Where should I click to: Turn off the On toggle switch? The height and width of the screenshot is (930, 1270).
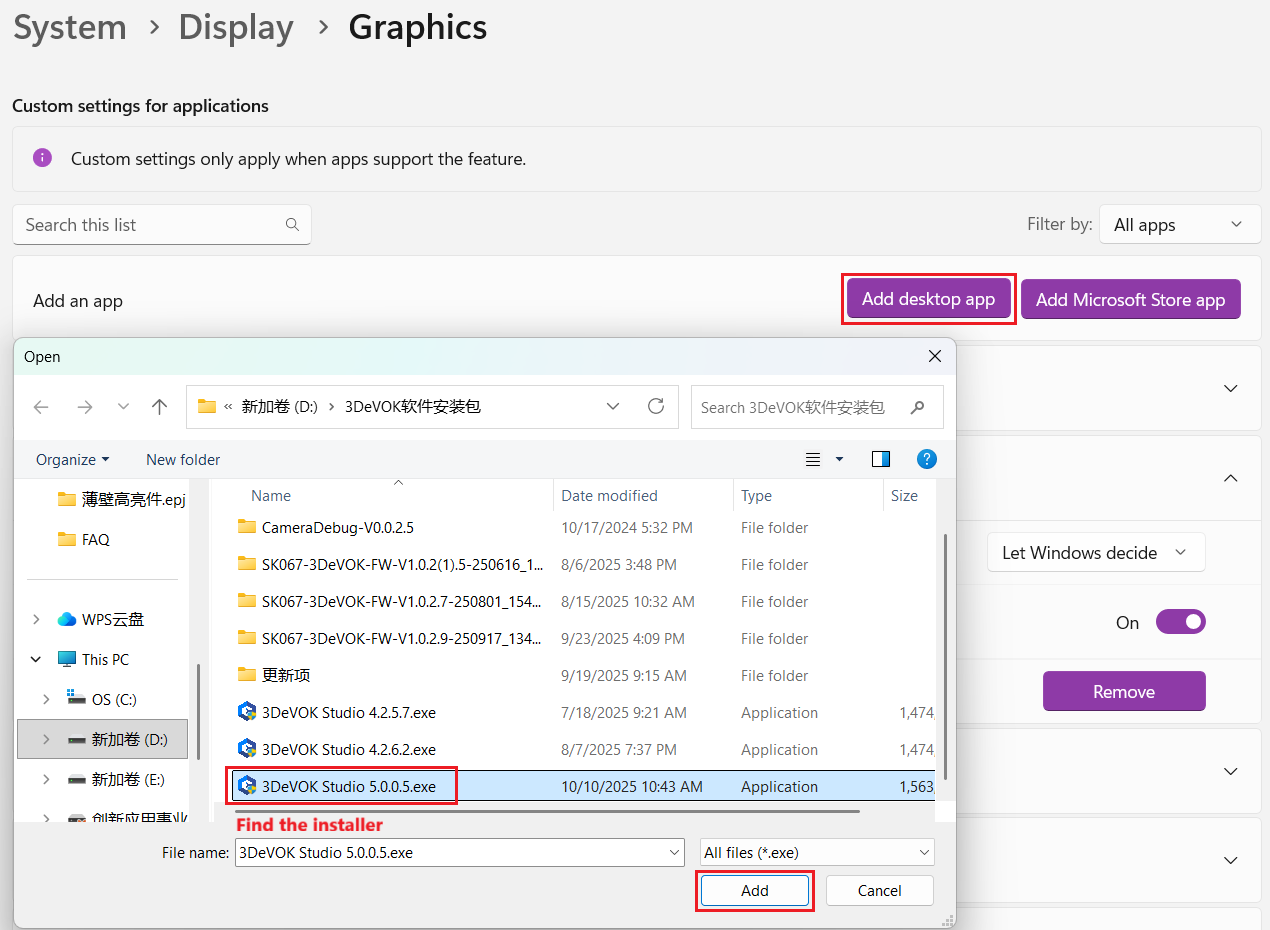pos(1181,621)
